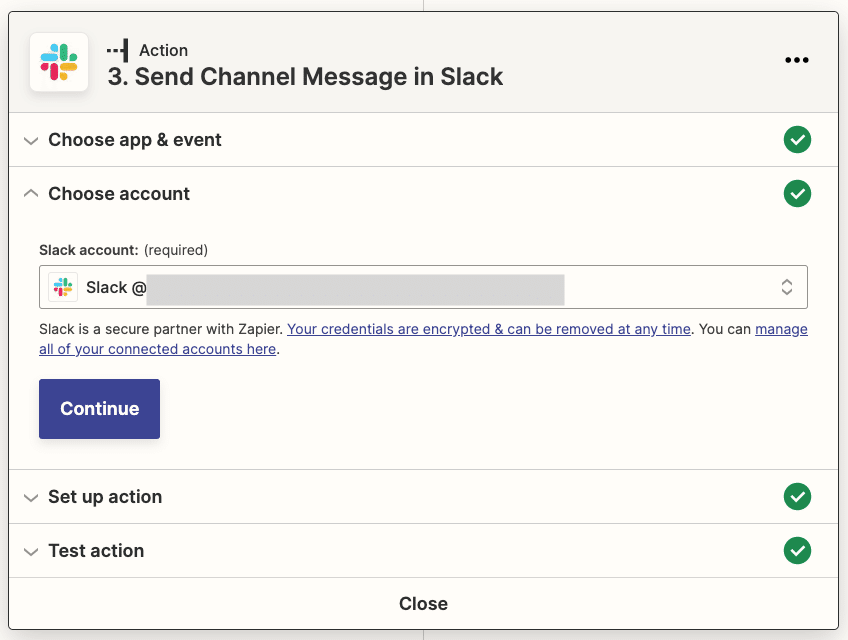The height and width of the screenshot is (640, 848).
Task: Click the up-down arrows in Slack account field
Action: 787,287
